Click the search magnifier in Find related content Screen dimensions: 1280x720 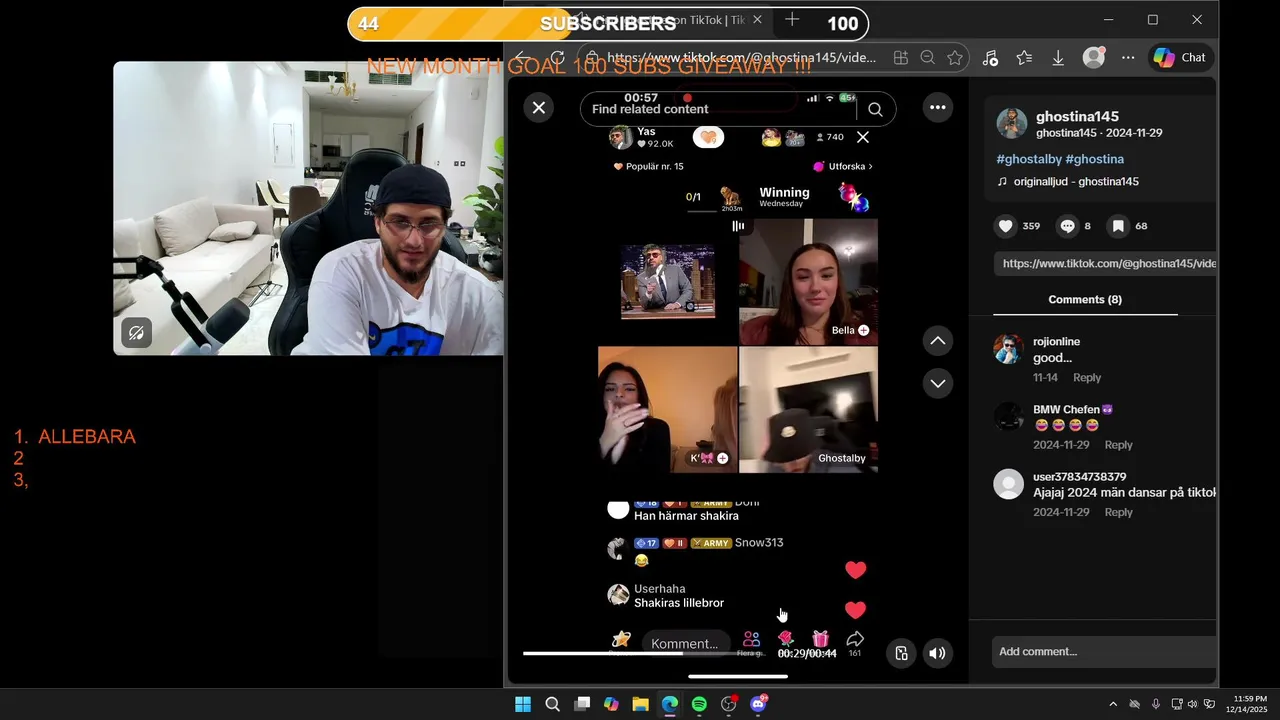point(875,109)
